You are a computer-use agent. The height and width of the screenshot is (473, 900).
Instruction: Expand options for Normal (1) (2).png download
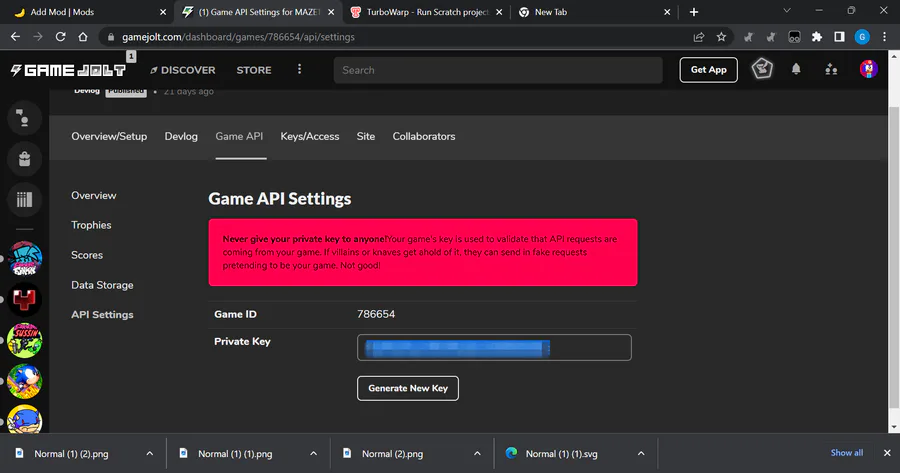click(x=150, y=453)
